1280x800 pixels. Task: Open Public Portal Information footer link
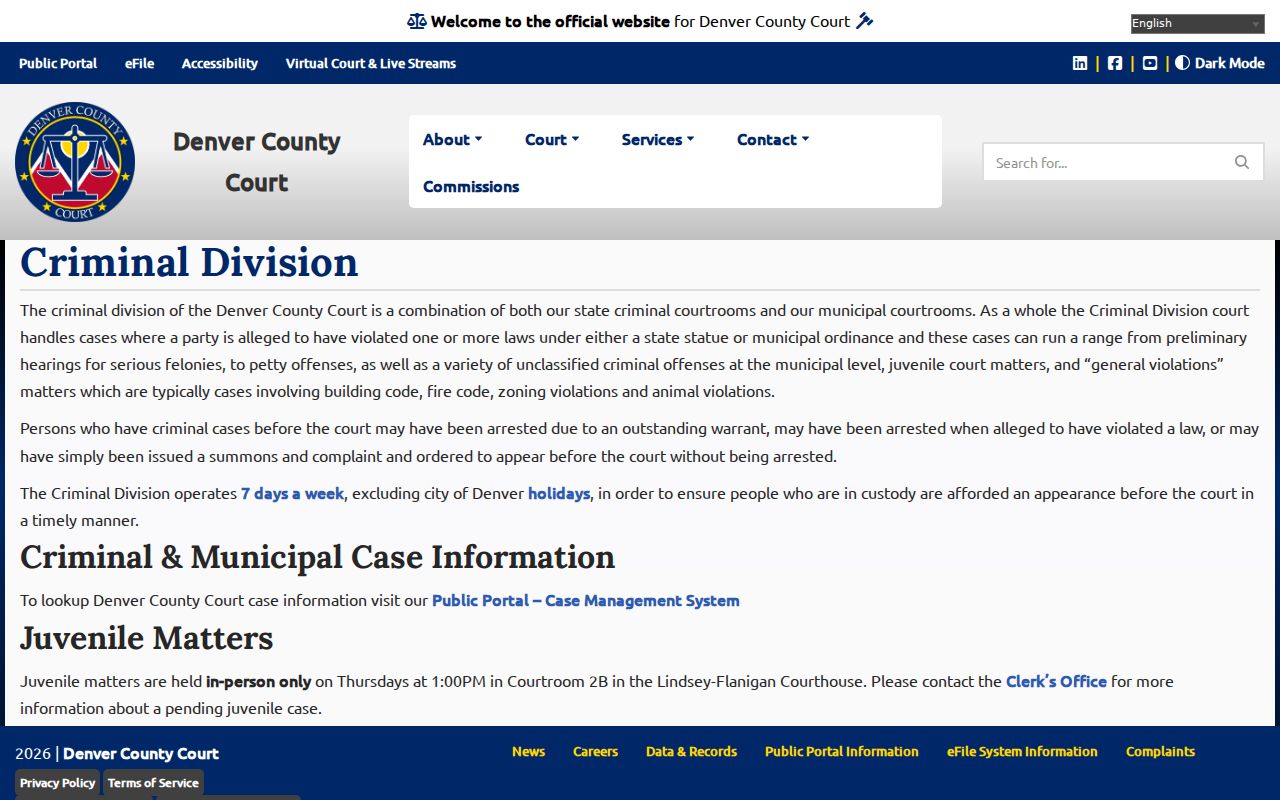(x=842, y=752)
